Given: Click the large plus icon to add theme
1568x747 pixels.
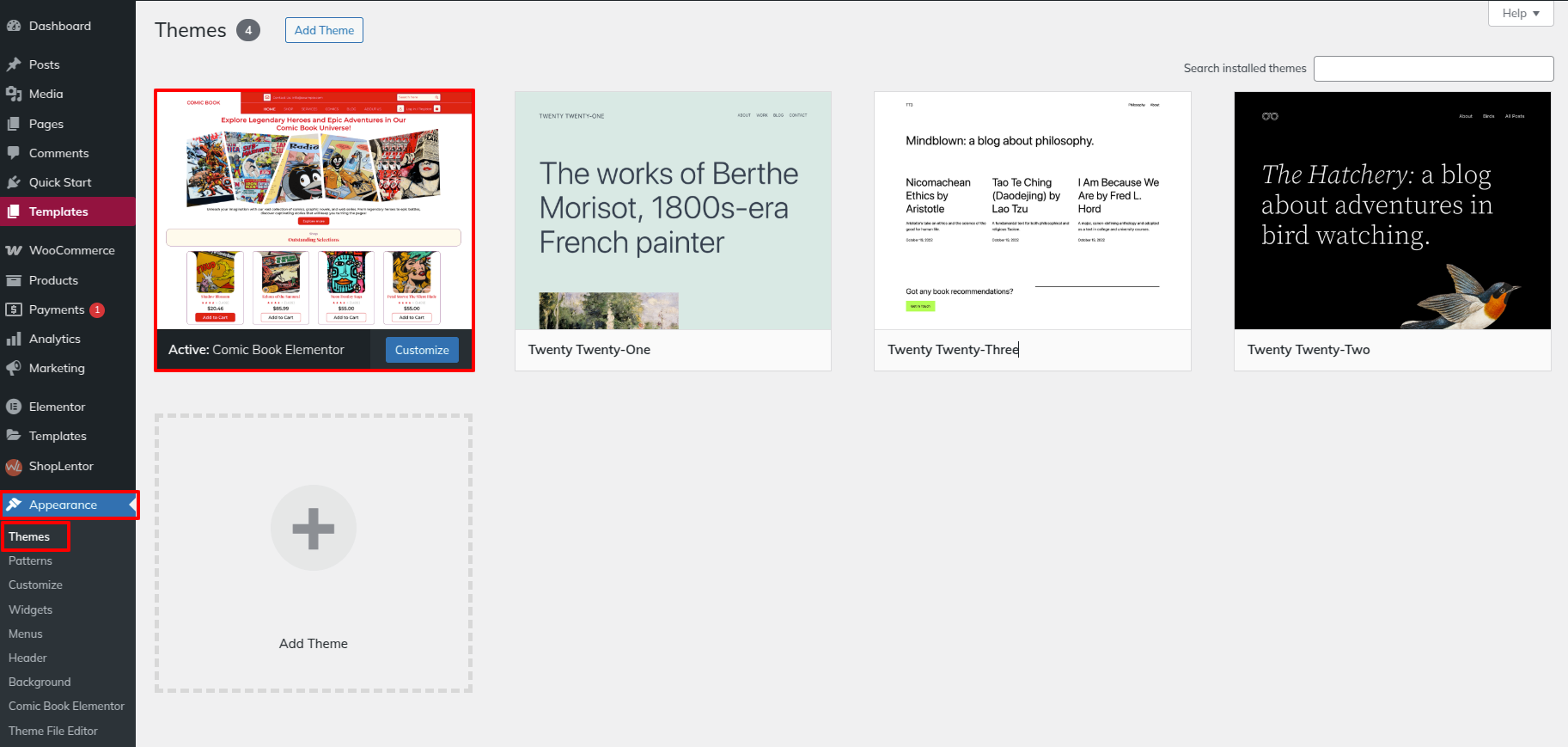Looking at the screenshot, I should pyautogui.click(x=314, y=529).
